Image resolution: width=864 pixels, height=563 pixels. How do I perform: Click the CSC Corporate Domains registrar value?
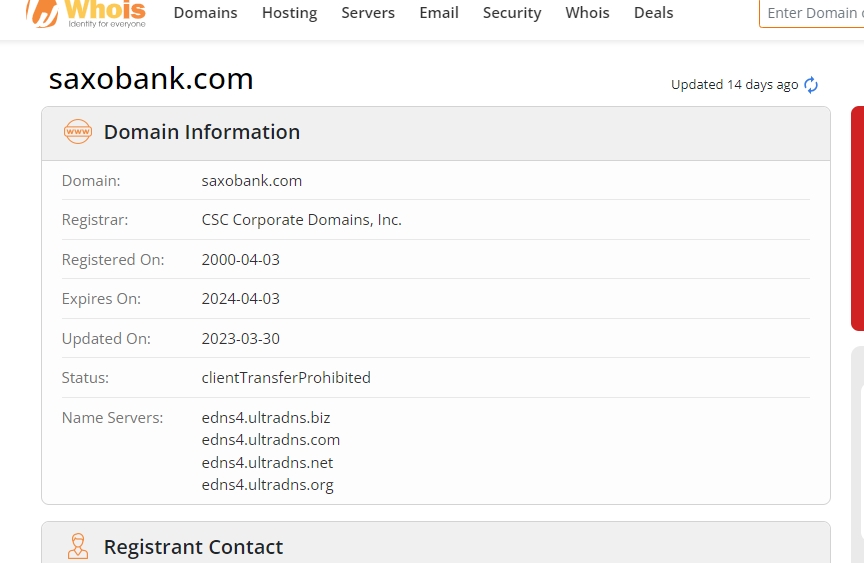[x=301, y=220]
